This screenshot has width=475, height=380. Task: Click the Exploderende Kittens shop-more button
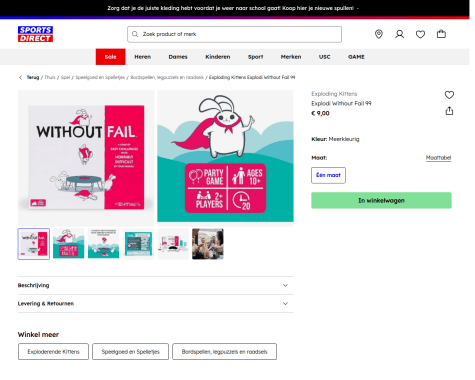(53, 352)
